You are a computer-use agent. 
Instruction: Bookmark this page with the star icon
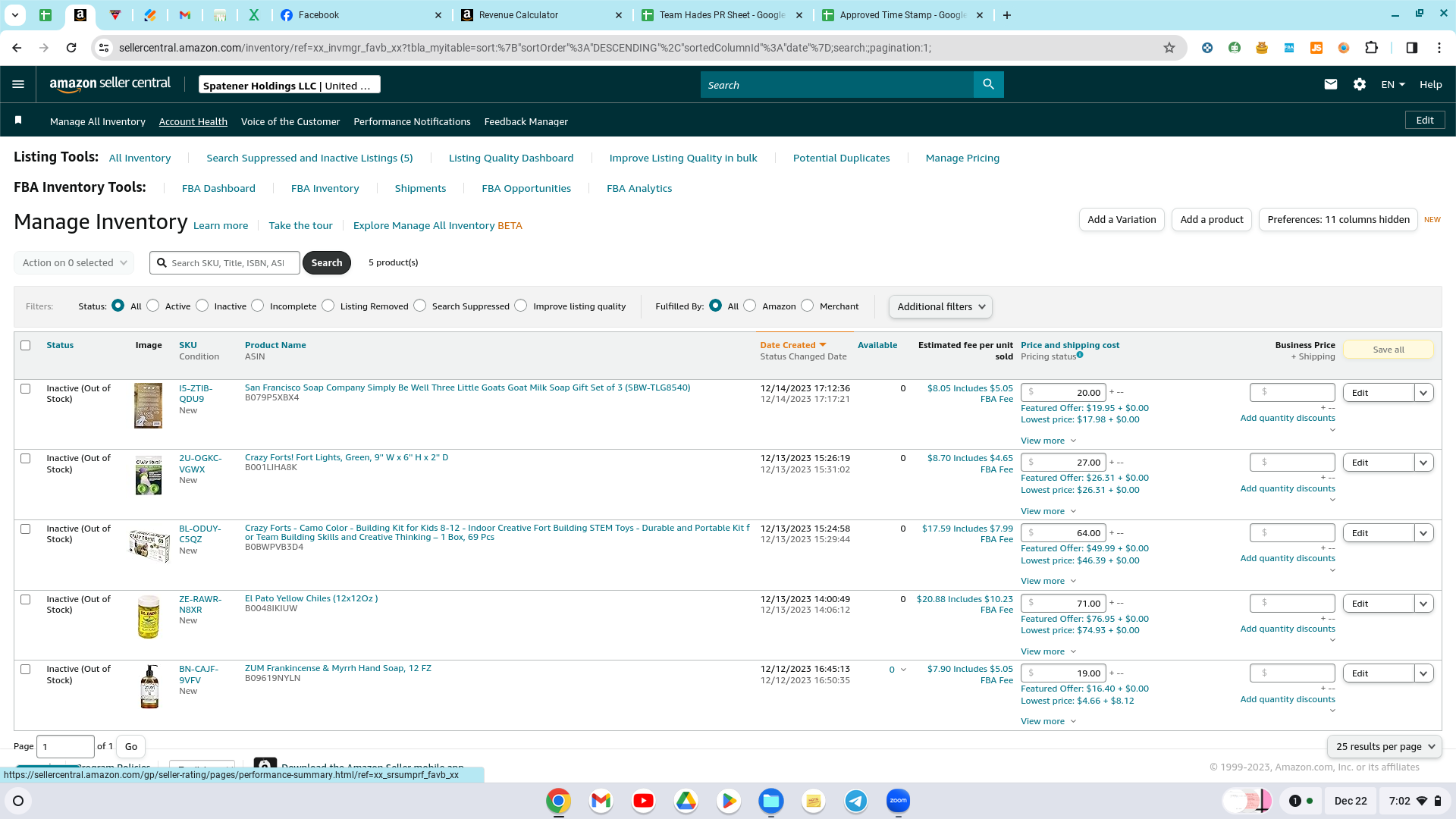[1169, 48]
